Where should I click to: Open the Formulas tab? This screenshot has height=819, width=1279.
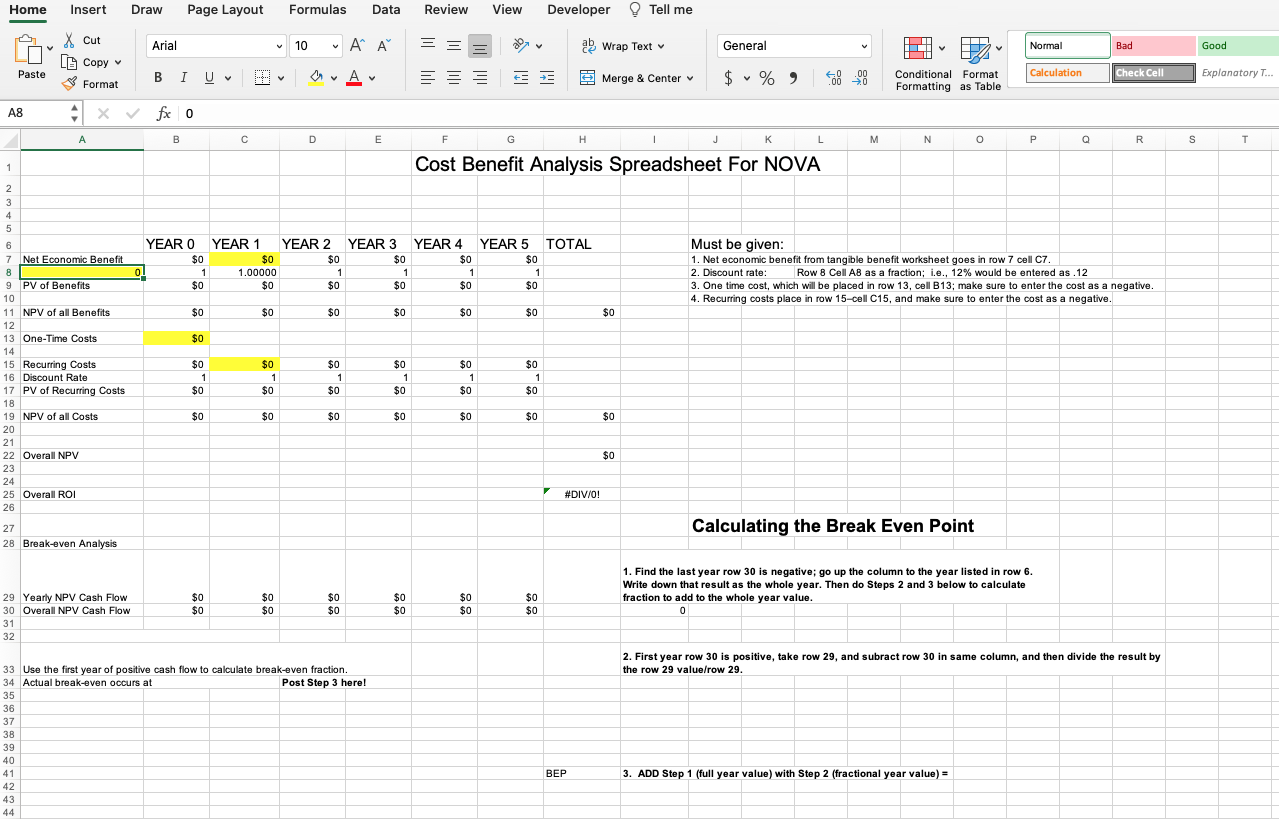318,10
